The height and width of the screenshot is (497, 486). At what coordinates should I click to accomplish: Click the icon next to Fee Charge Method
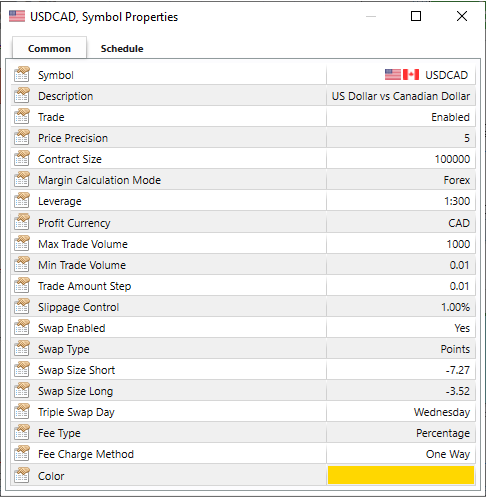[22, 453]
